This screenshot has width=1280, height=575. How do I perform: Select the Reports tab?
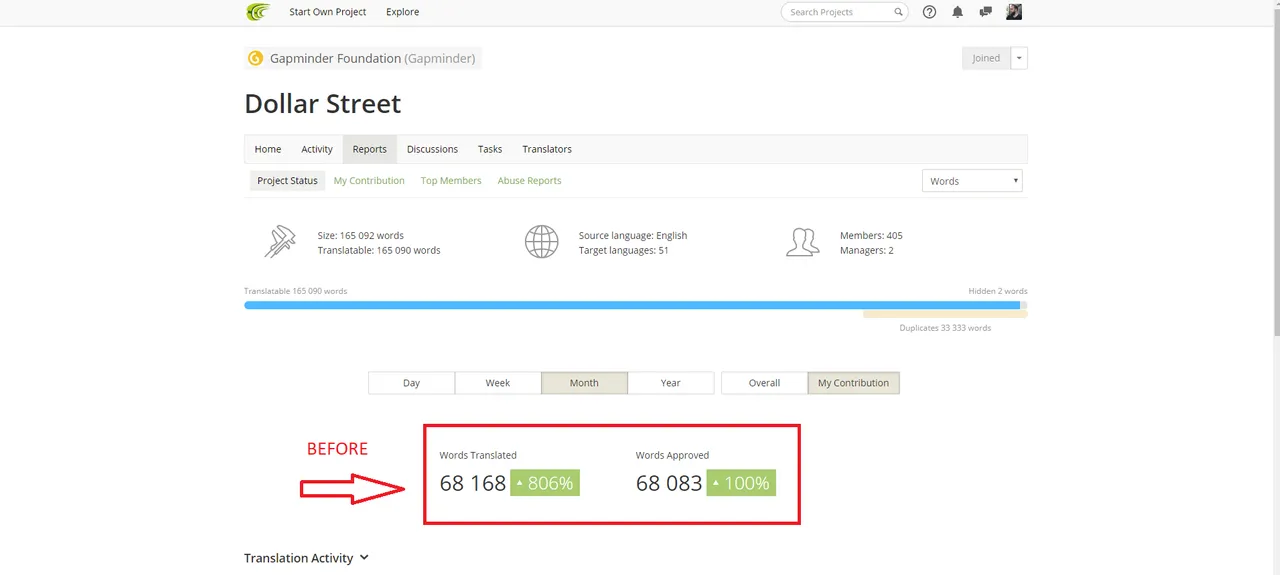pos(370,149)
